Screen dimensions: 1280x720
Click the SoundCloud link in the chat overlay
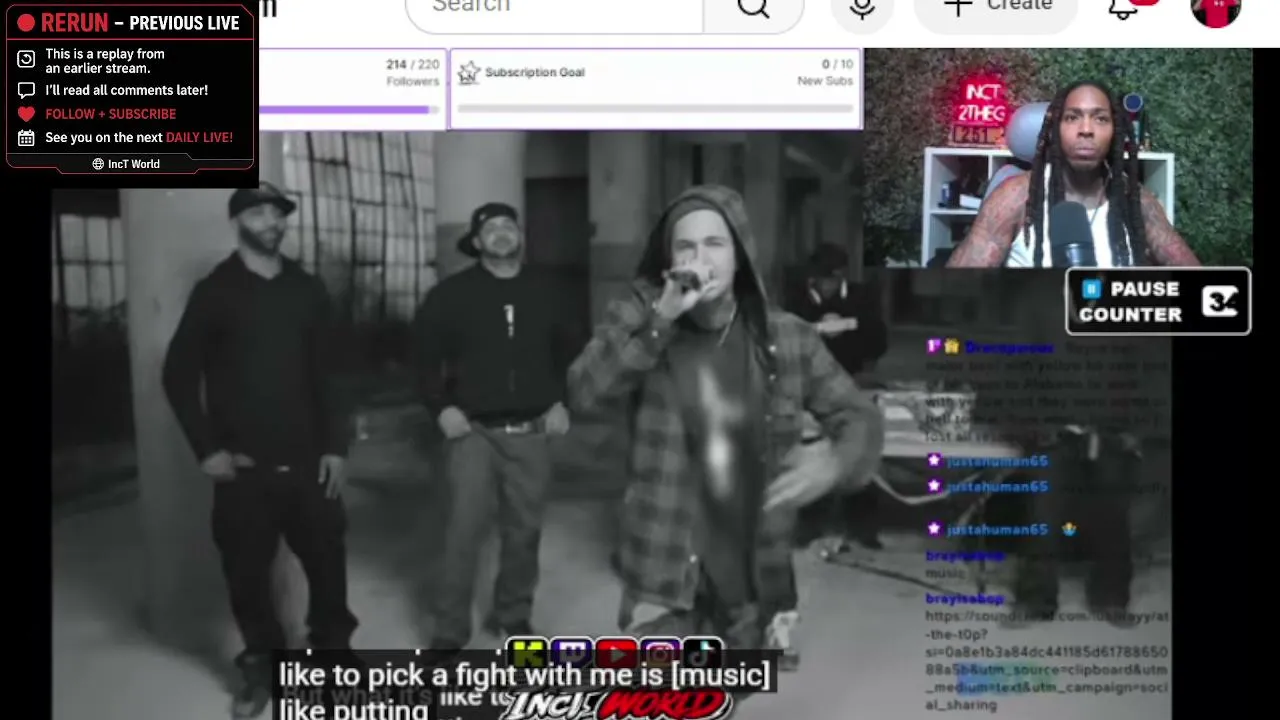1046,660
